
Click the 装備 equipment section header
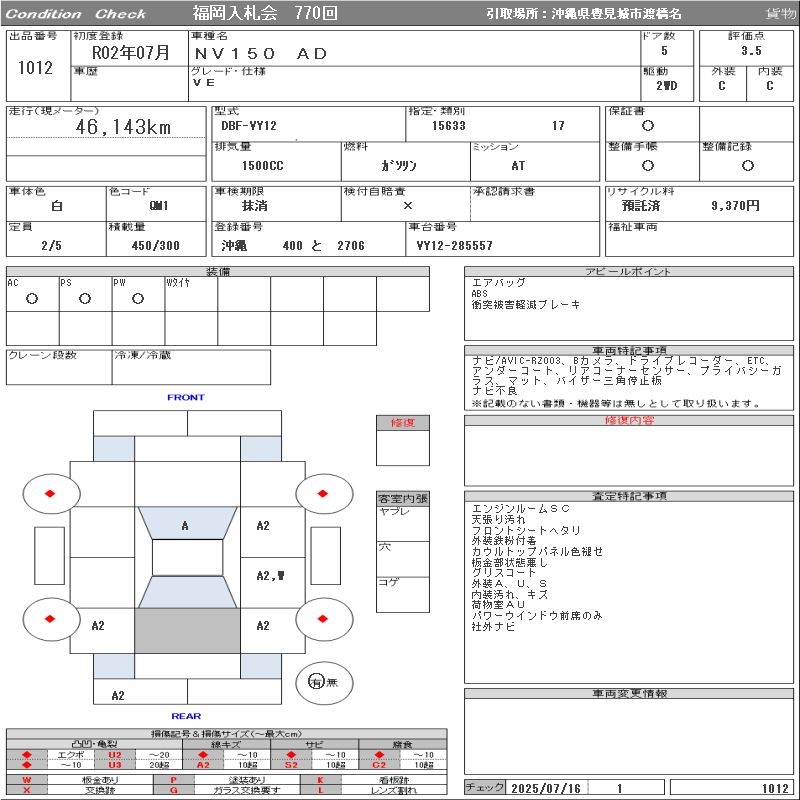click(218, 271)
